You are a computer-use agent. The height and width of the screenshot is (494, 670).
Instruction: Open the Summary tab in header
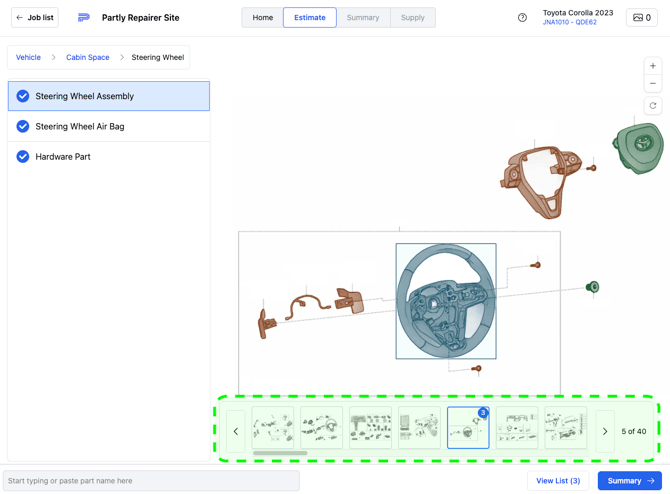click(363, 18)
